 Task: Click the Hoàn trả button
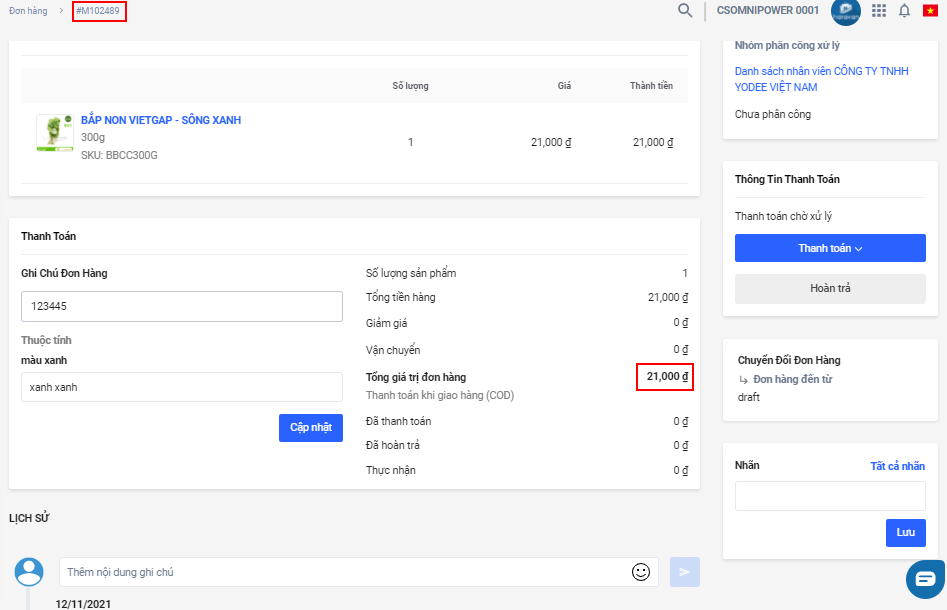pyautogui.click(x=830, y=288)
